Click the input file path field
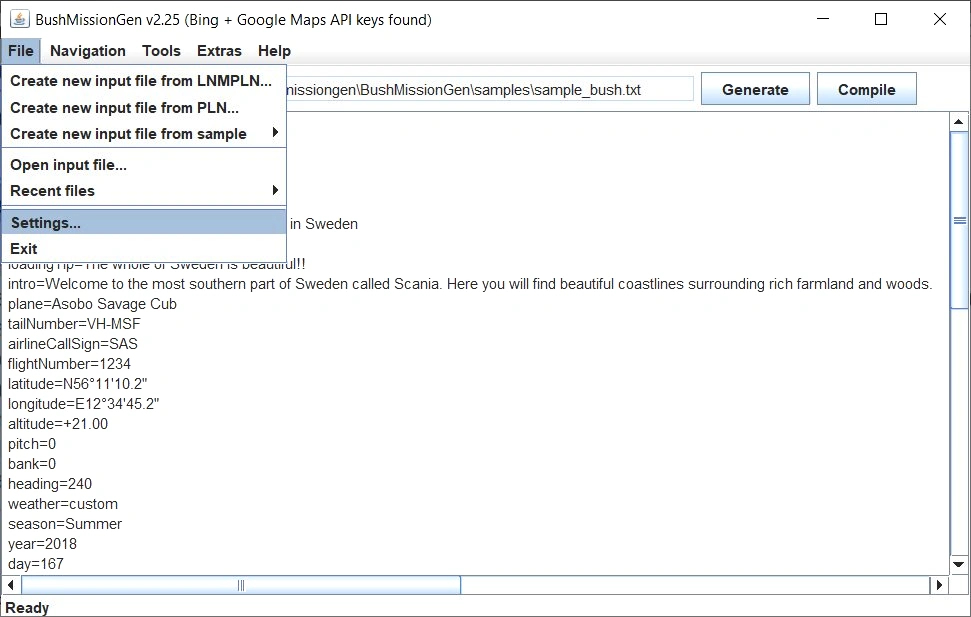 [490, 90]
